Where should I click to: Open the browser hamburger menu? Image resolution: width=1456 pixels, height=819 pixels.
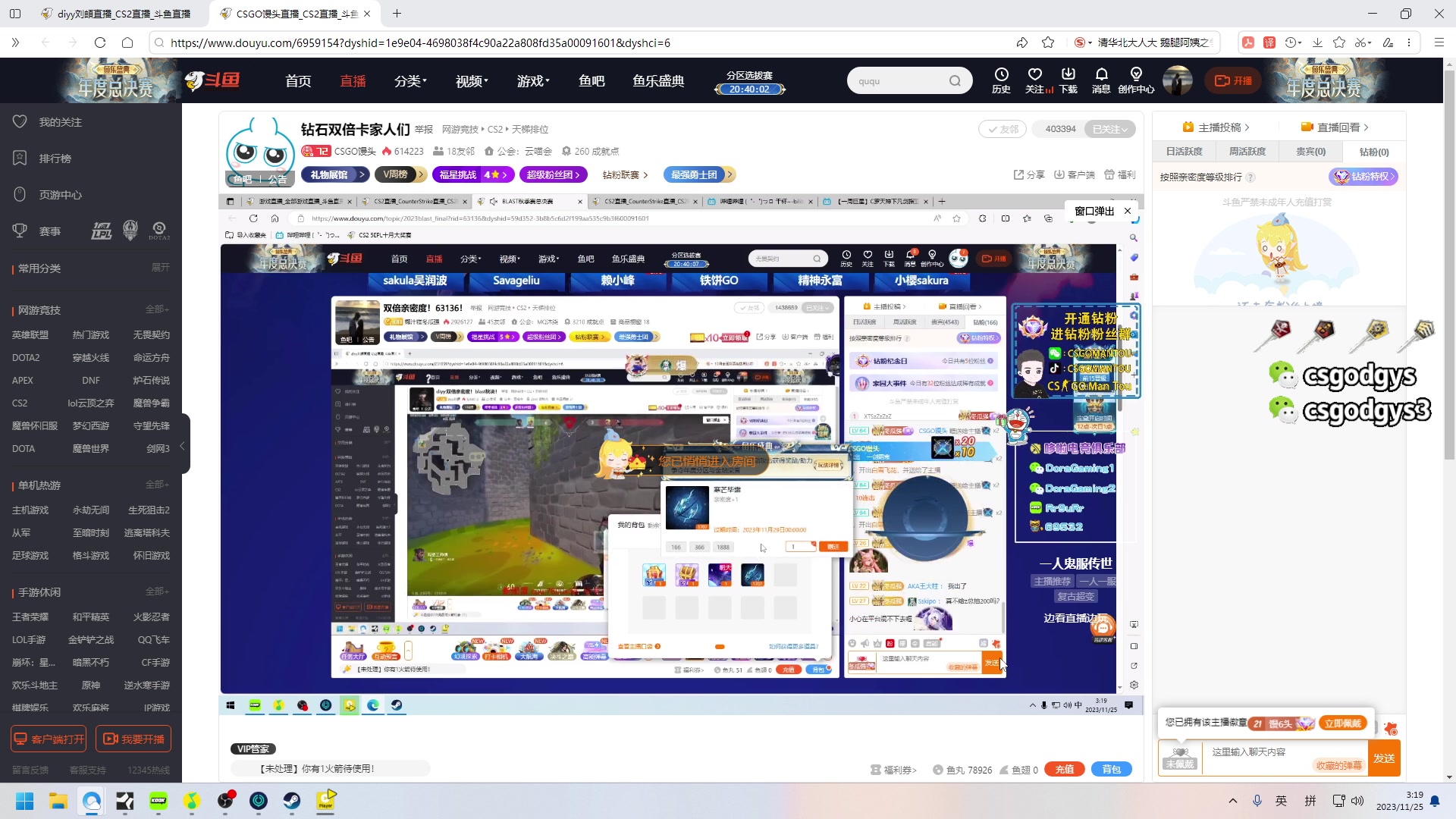click(x=1439, y=42)
